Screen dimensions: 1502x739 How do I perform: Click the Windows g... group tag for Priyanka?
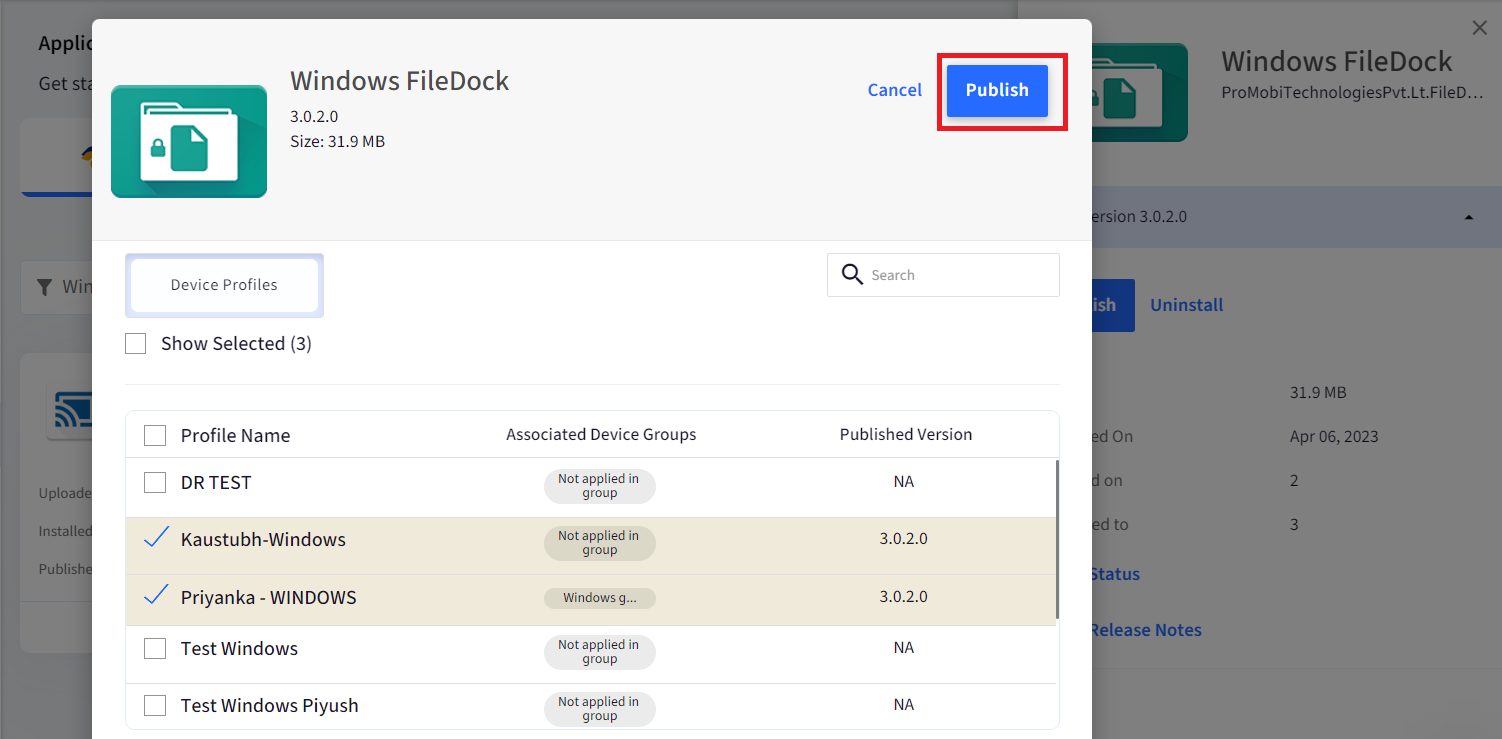tap(600, 598)
